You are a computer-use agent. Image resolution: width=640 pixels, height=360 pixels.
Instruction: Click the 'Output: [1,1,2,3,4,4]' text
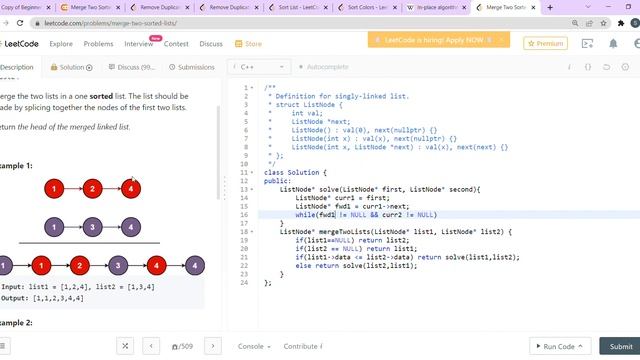tap(42, 298)
